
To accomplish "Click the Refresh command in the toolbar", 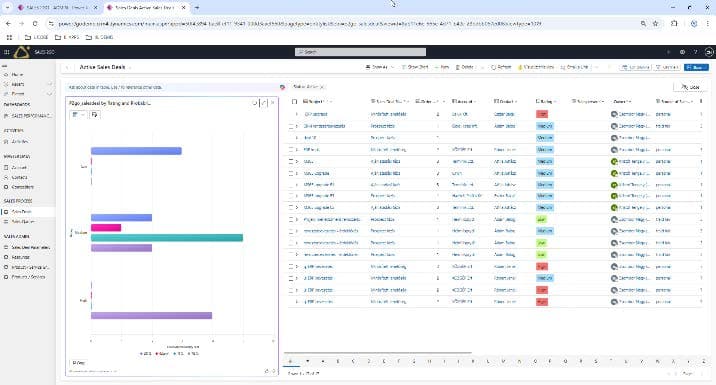I will click(501, 67).
